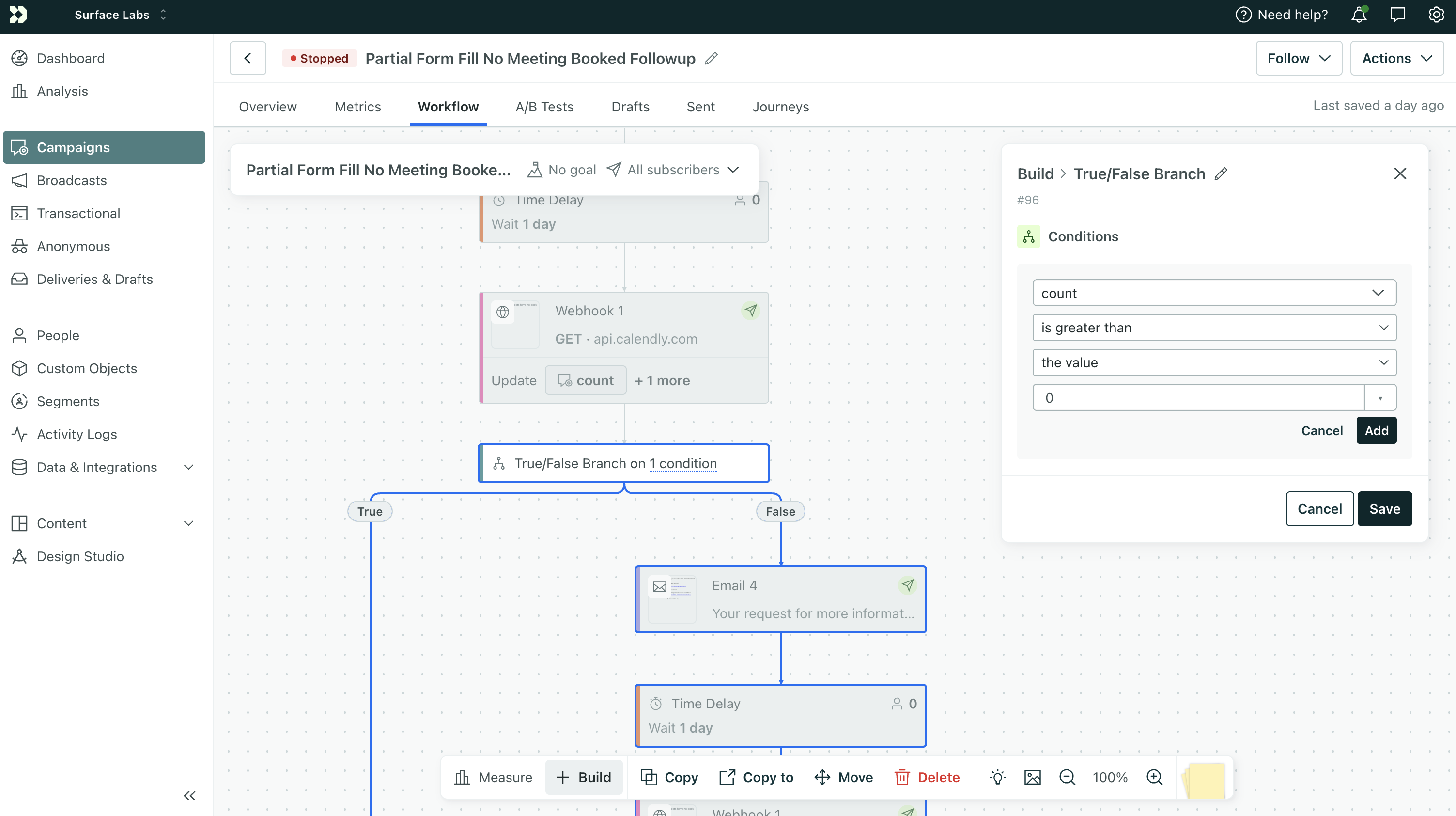Open the count attribute dropdown

pos(1213,293)
